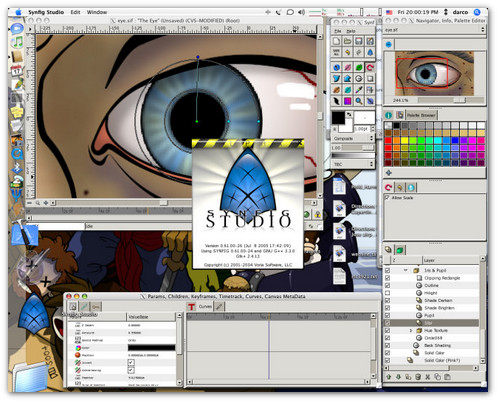Click the swap colors icon in toolbox

click(349, 114)
